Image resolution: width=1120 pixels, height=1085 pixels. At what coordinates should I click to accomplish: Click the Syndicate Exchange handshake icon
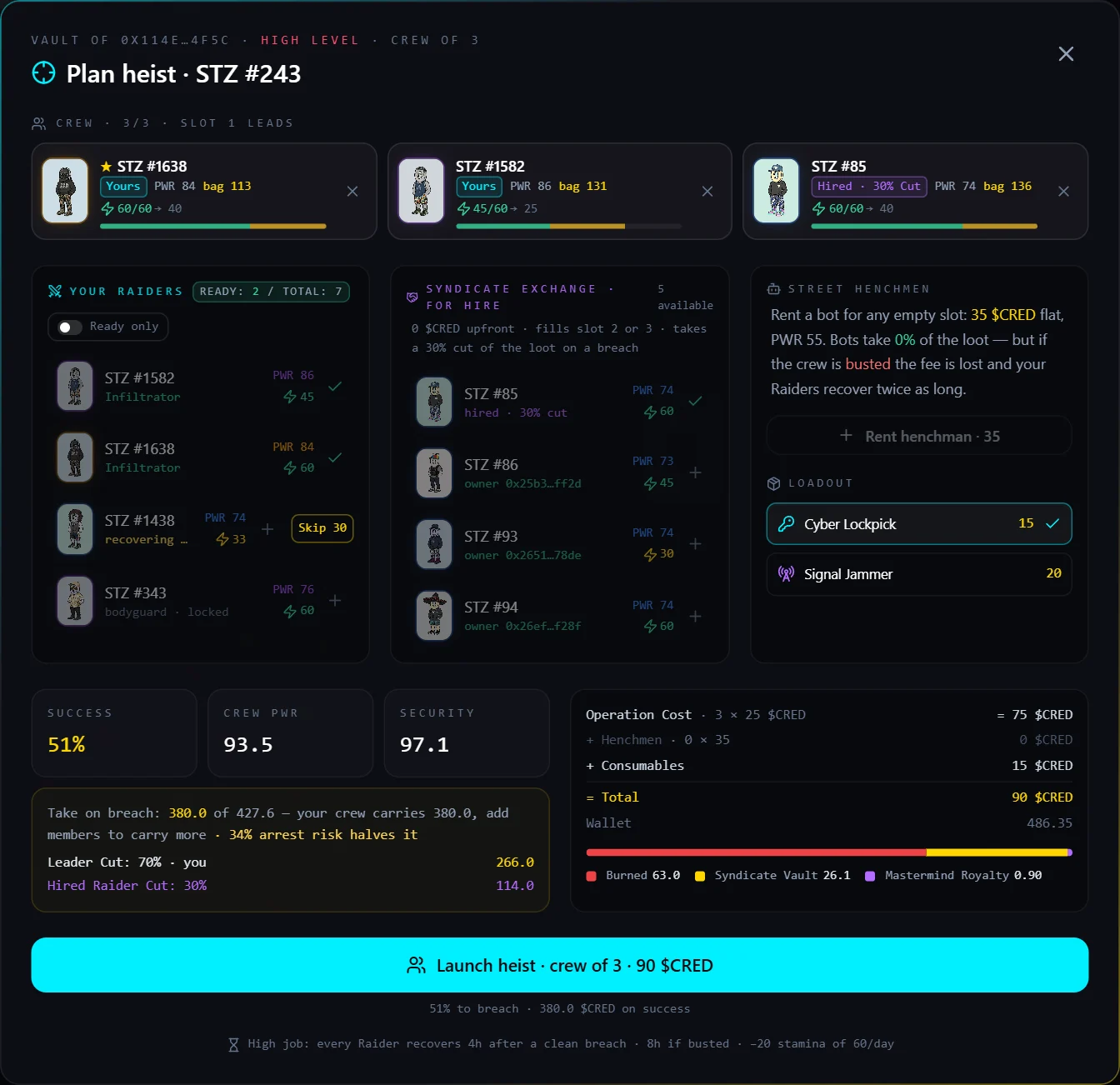point(412,297)
